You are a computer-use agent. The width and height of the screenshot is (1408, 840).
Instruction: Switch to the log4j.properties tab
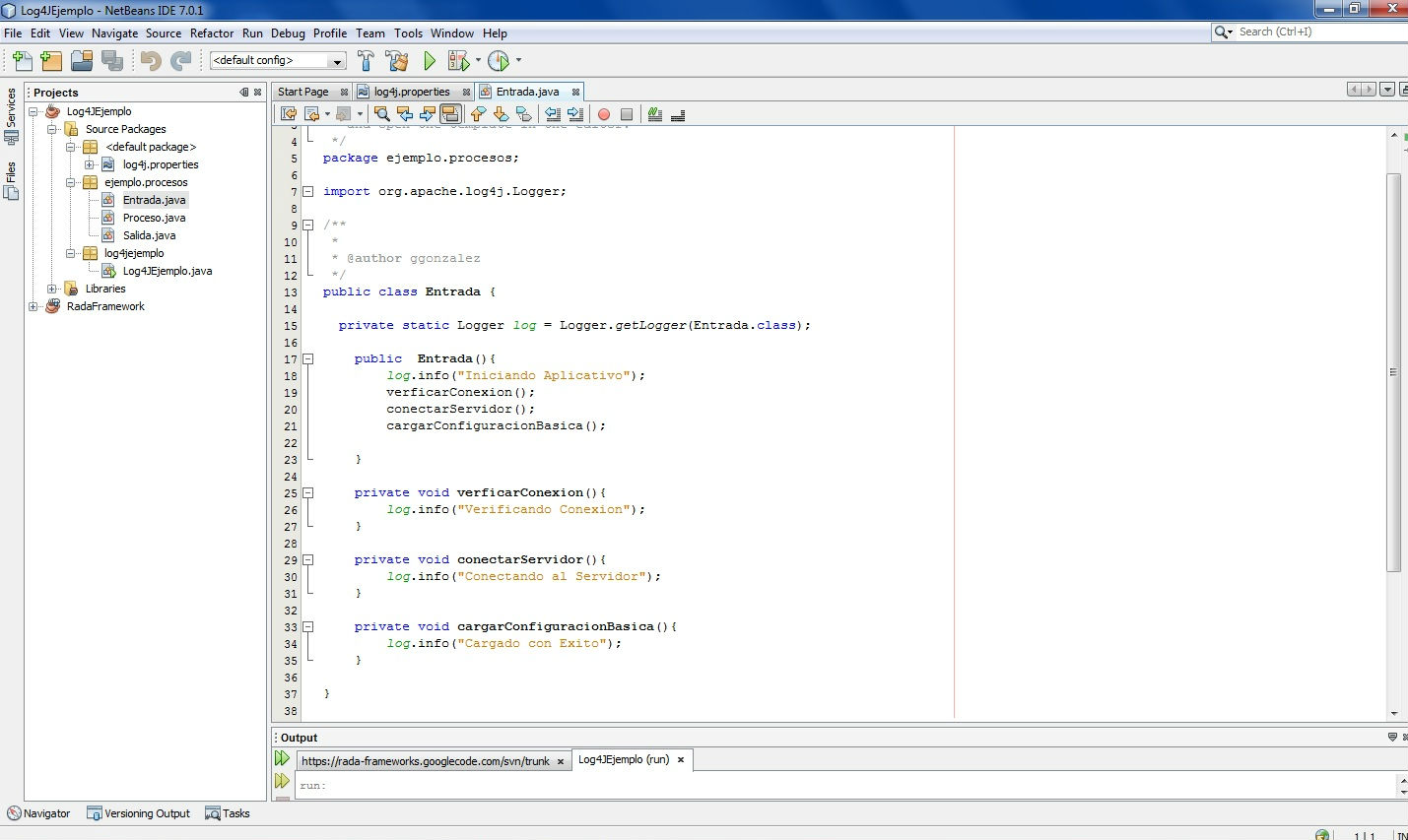point(414,91)
